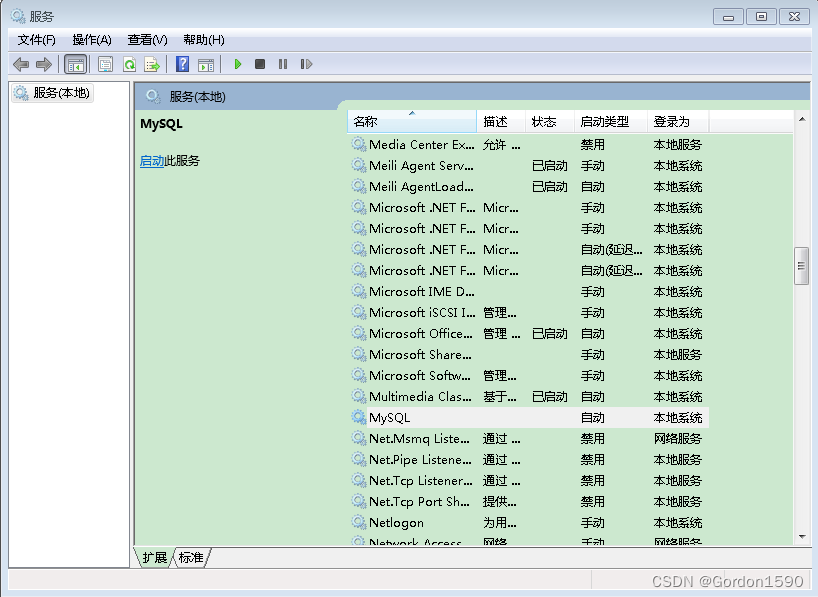This screenshot has height=597, width=818.
Task: Click the Export List toolbar icon
Action: tap(152, 63)
